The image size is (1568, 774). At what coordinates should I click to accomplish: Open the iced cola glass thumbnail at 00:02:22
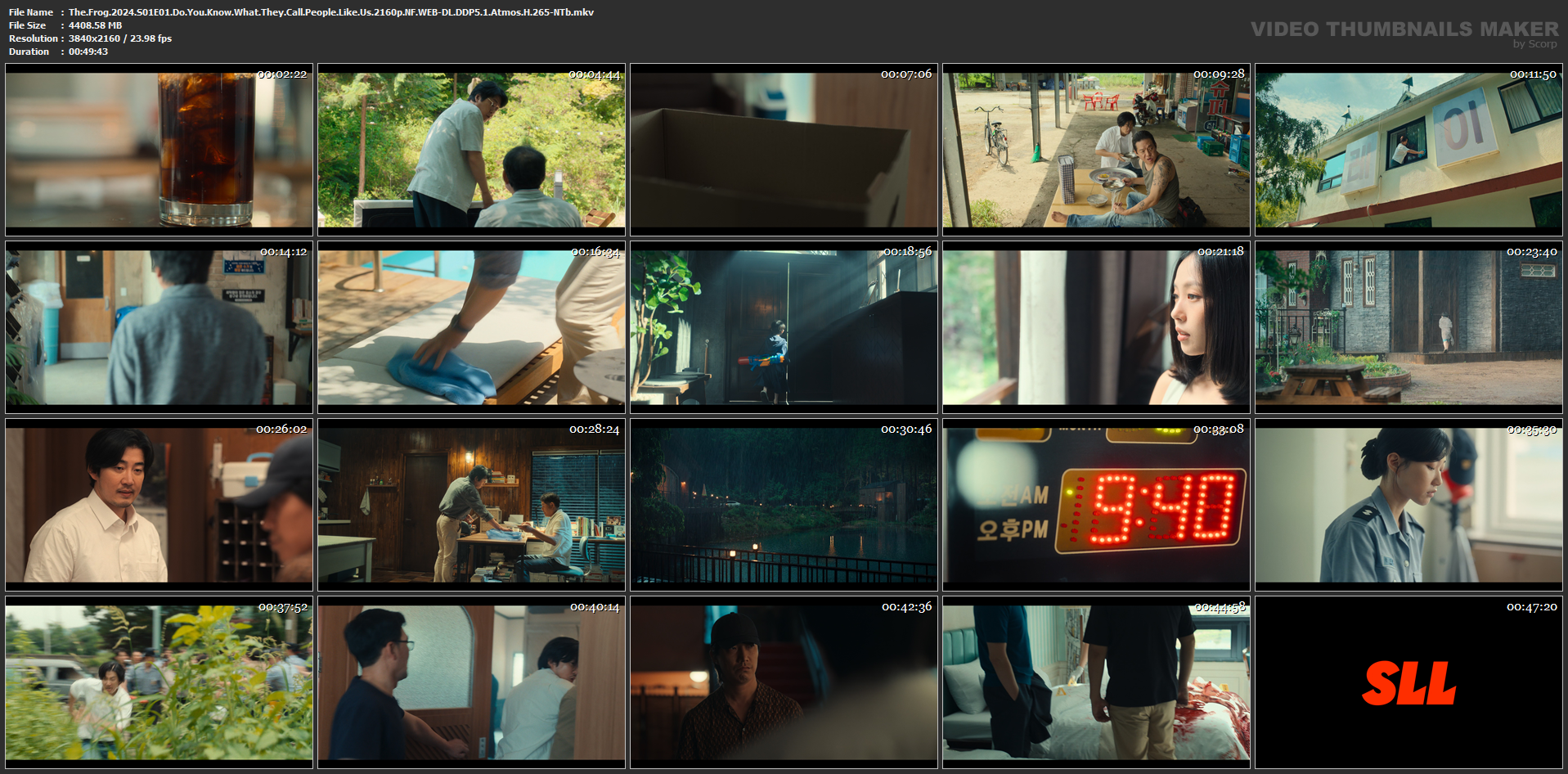click(x=159, y=150)
